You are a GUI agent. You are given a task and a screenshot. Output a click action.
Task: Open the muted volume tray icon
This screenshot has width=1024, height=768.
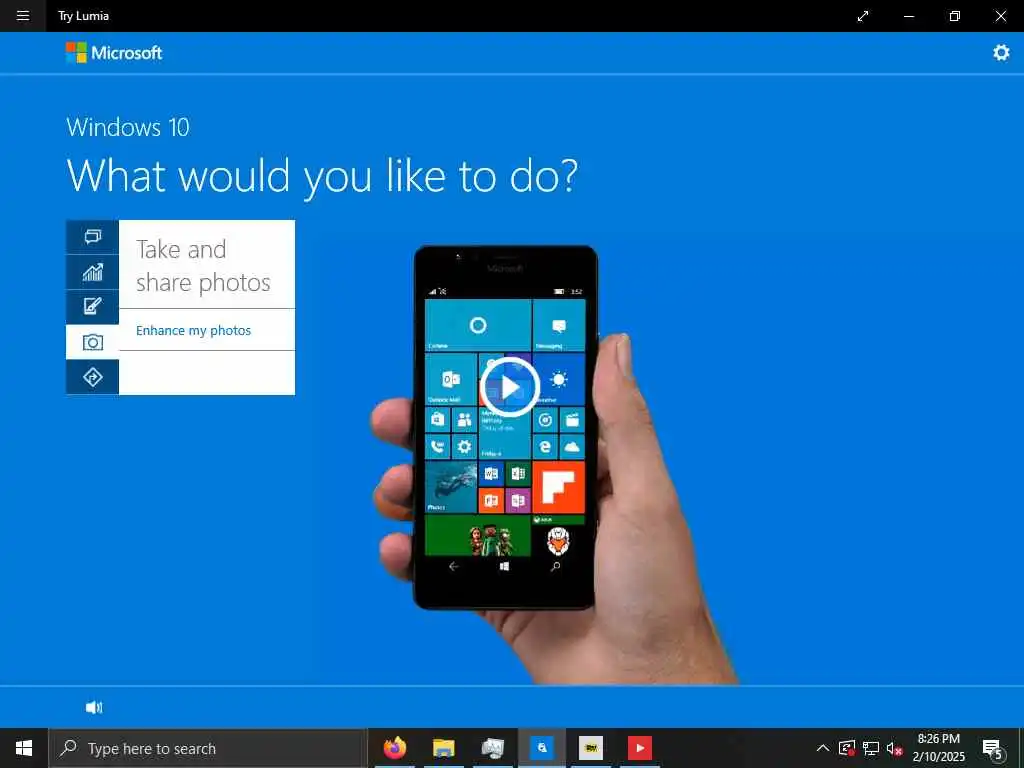point(894,748)
